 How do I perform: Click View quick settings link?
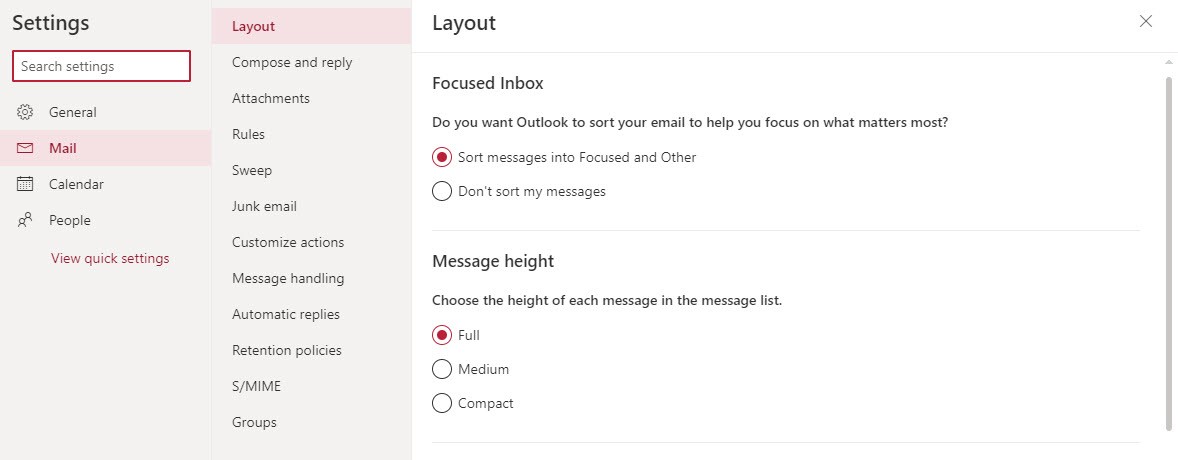pos(110,258)
